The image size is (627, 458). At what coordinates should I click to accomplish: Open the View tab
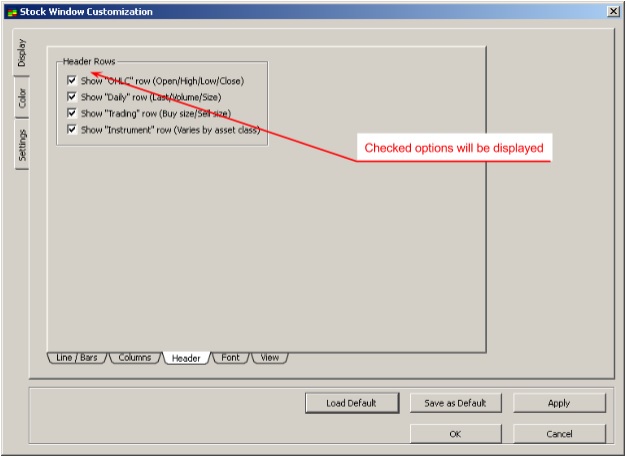point(270,358)
